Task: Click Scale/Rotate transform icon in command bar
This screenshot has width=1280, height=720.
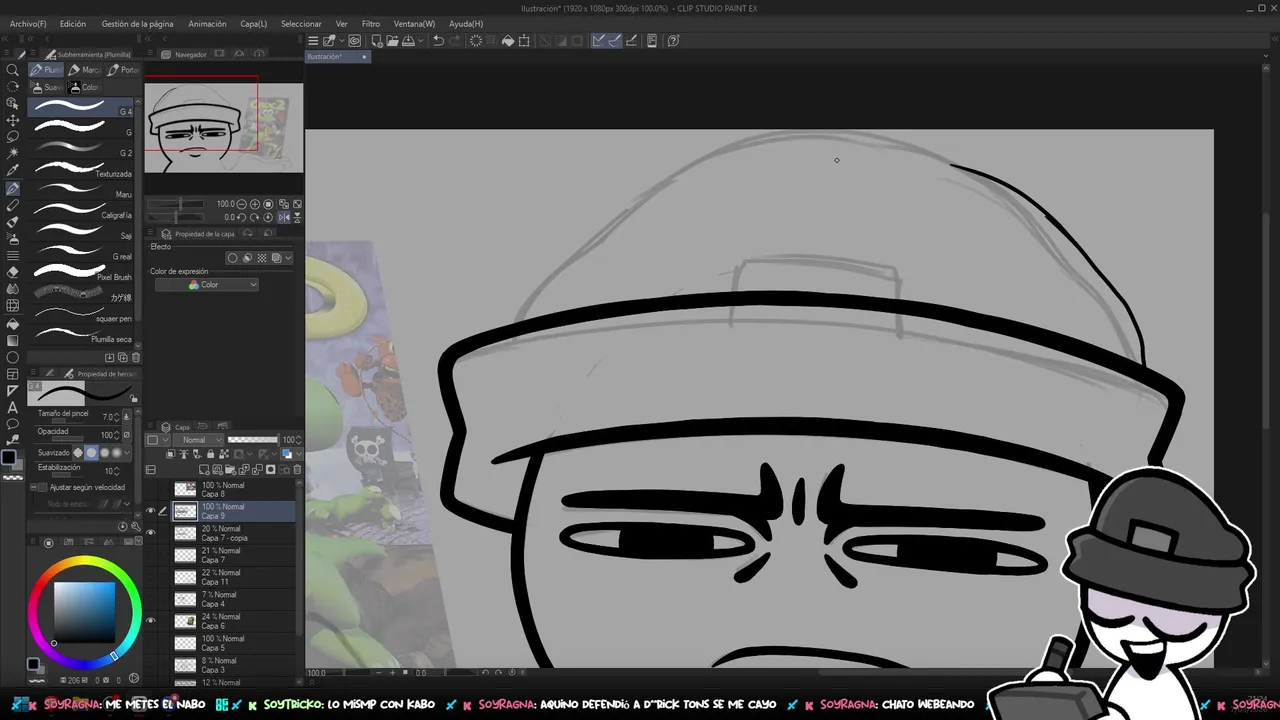Action: pos(524,41)
